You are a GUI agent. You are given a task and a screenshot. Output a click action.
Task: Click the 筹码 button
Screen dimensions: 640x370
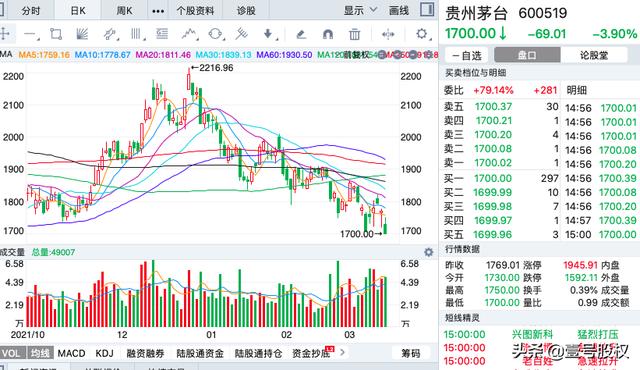(x=410, y=353)
